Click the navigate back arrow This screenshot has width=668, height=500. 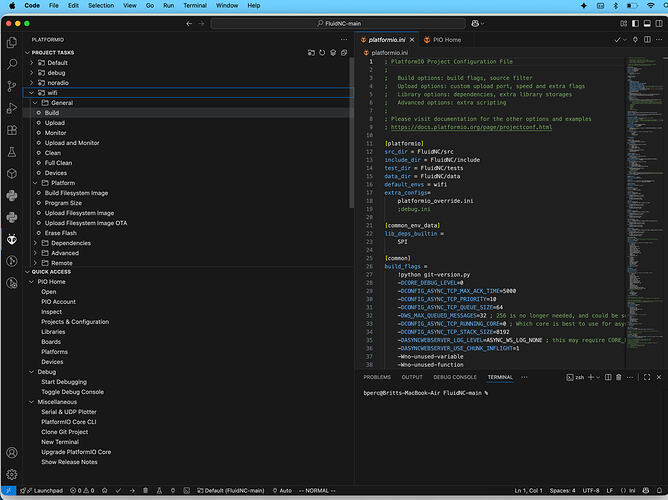pyautogui.click(x=189, y=23)
